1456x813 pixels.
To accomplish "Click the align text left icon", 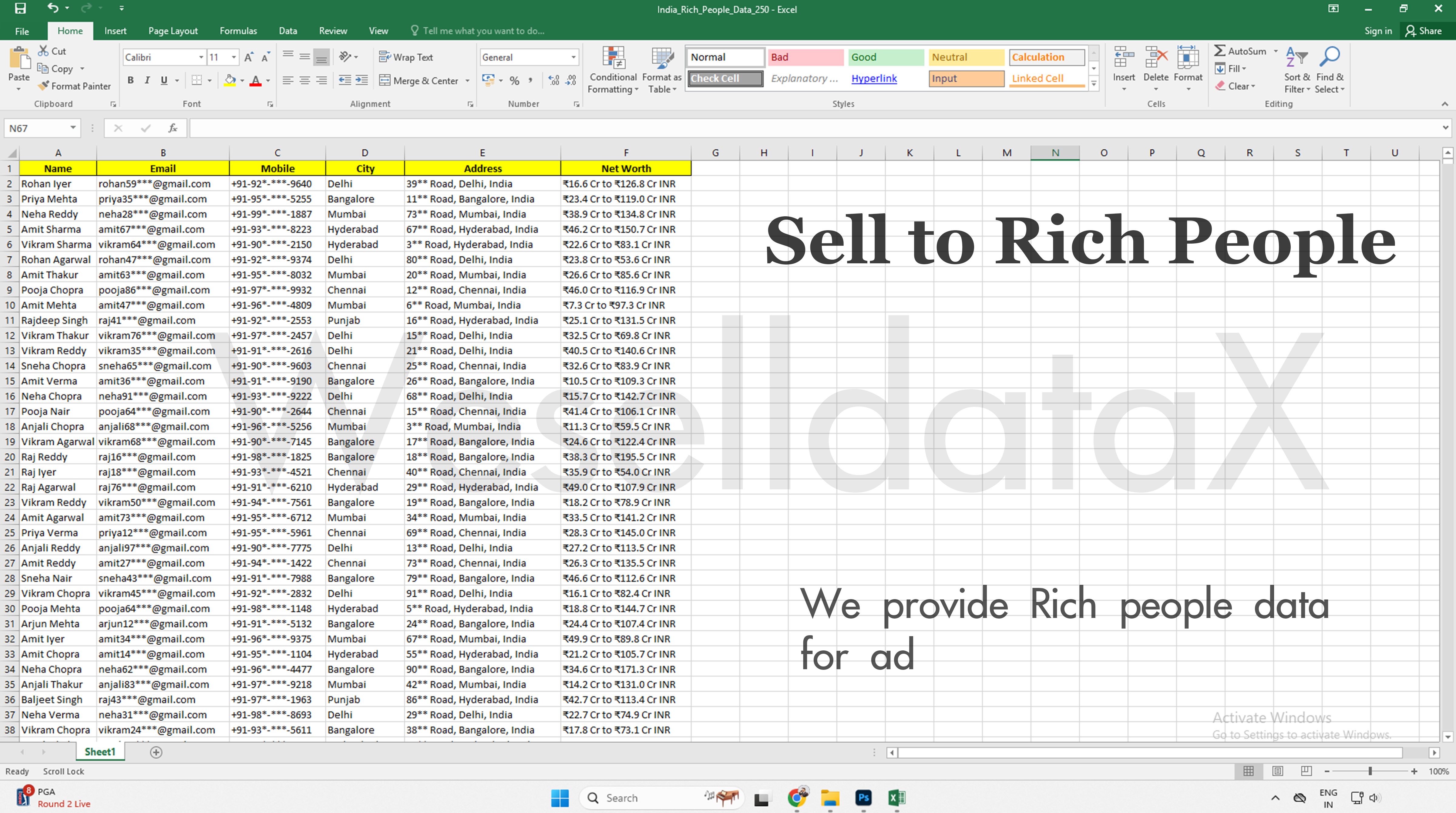I will pos(288,80).
